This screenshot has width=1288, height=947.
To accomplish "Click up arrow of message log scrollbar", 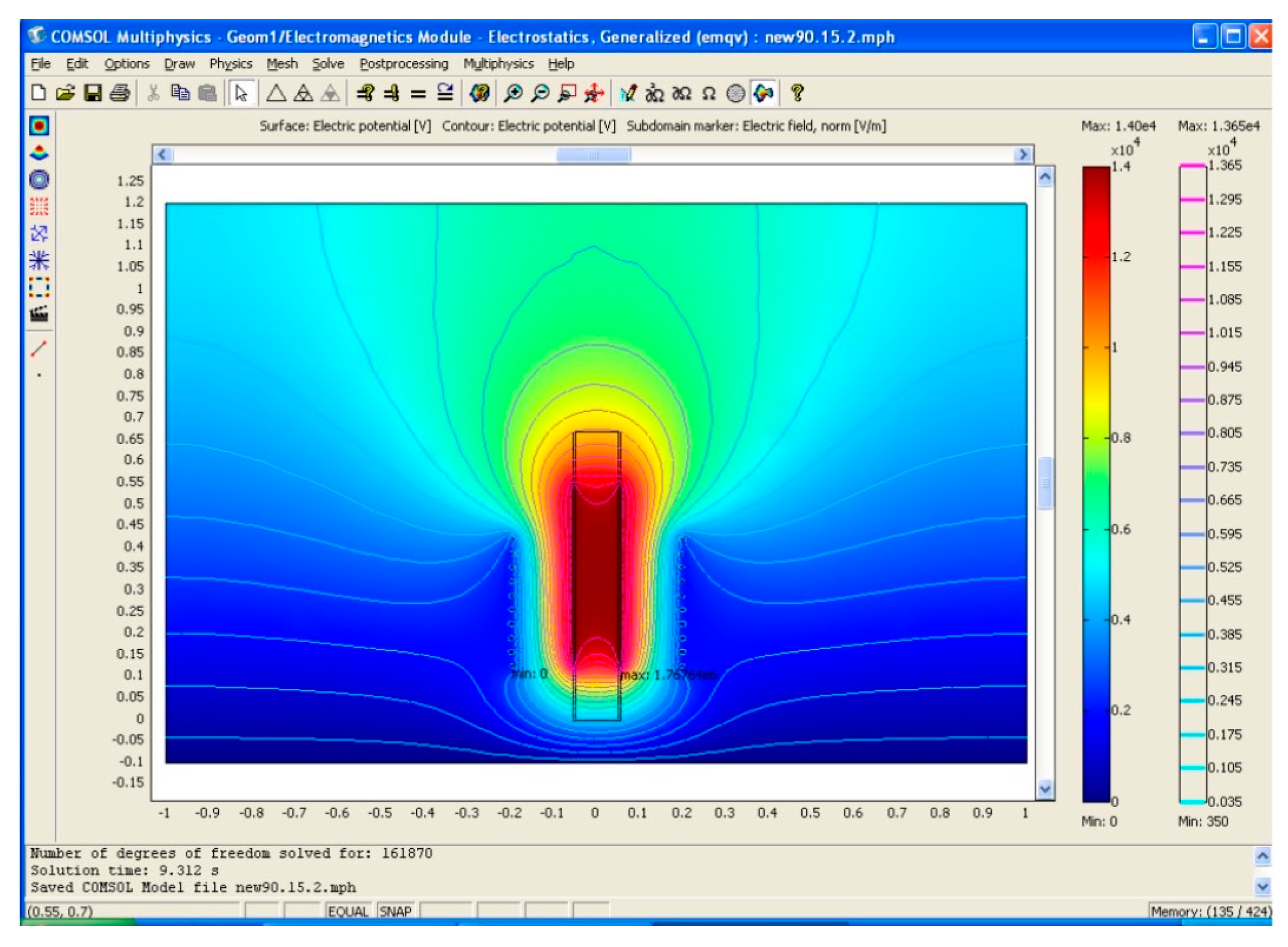I will (x=1263, y=856).
